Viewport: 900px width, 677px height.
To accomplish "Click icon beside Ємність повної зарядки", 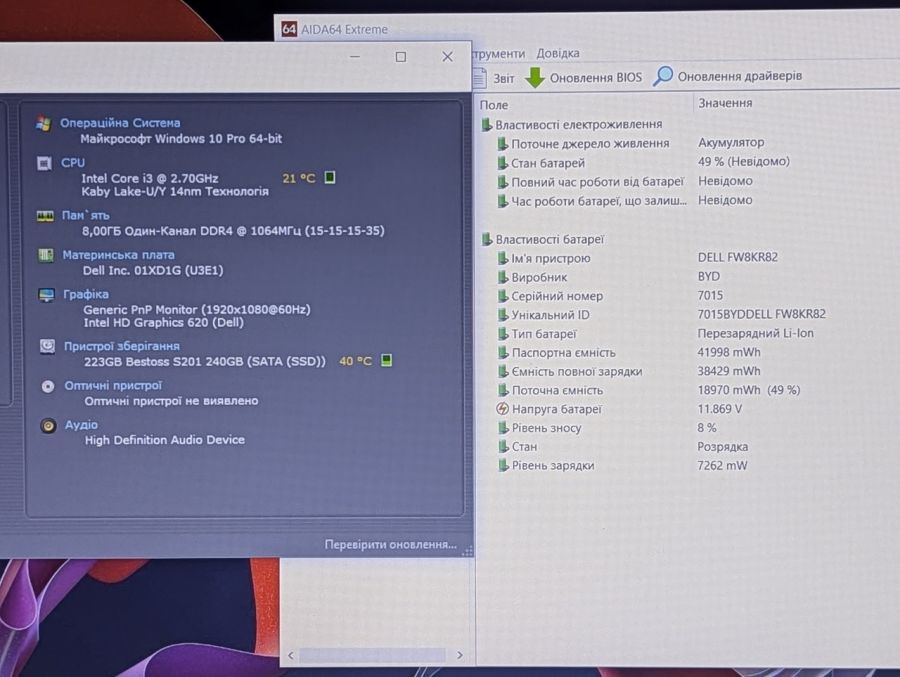I will click(502, 372).
